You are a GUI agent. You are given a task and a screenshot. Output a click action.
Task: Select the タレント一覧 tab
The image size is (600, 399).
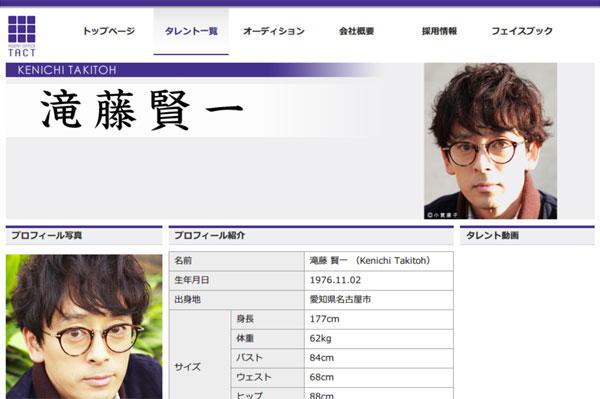(x=191, y=31)
